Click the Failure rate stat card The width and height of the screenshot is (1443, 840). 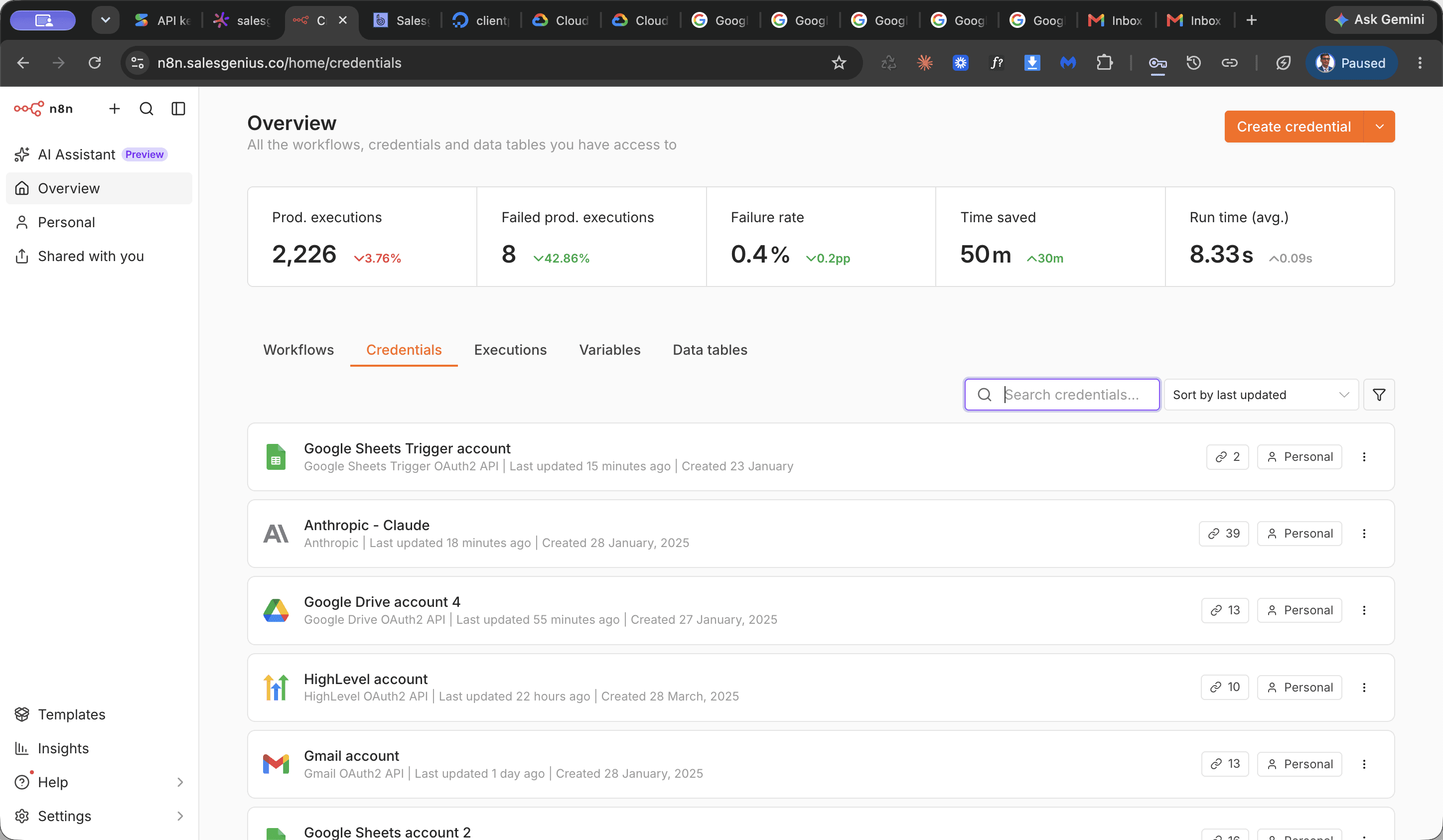[821, 237]
